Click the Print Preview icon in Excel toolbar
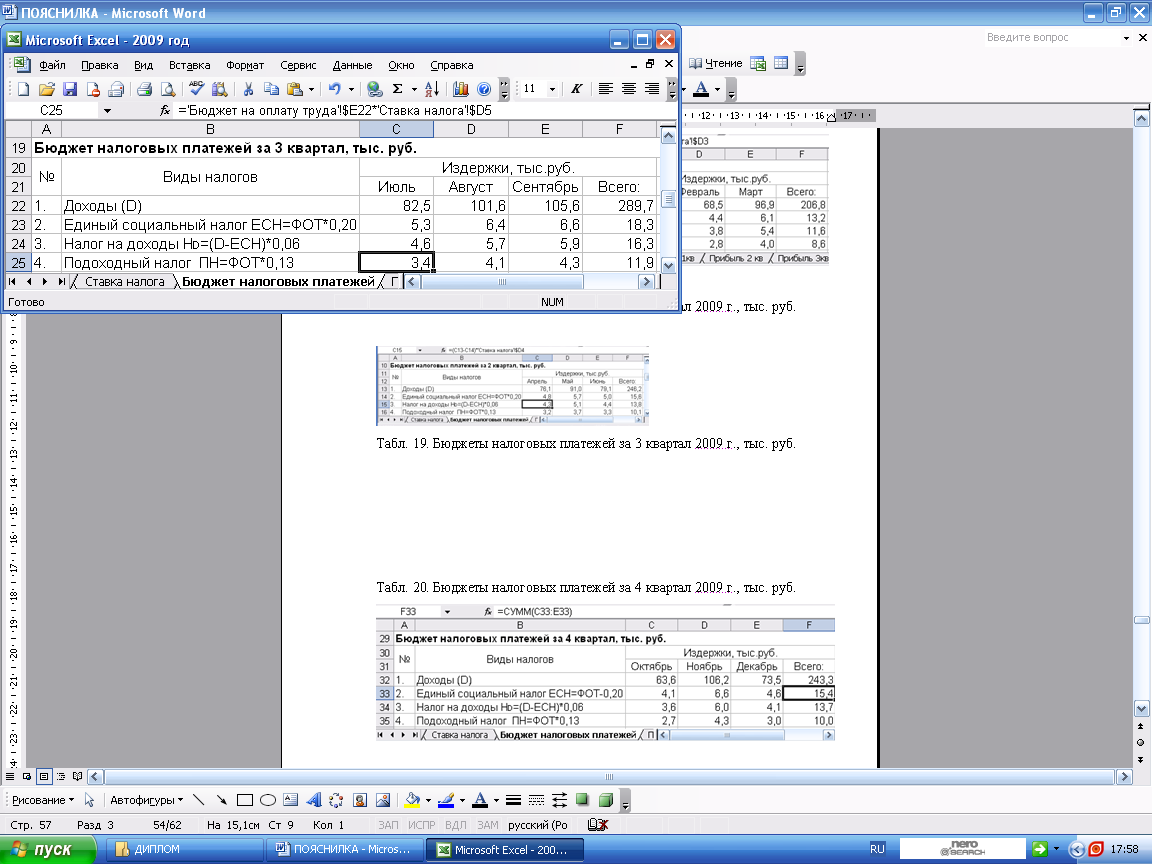This screenshot has width=1152, height=864. point(167,89)
